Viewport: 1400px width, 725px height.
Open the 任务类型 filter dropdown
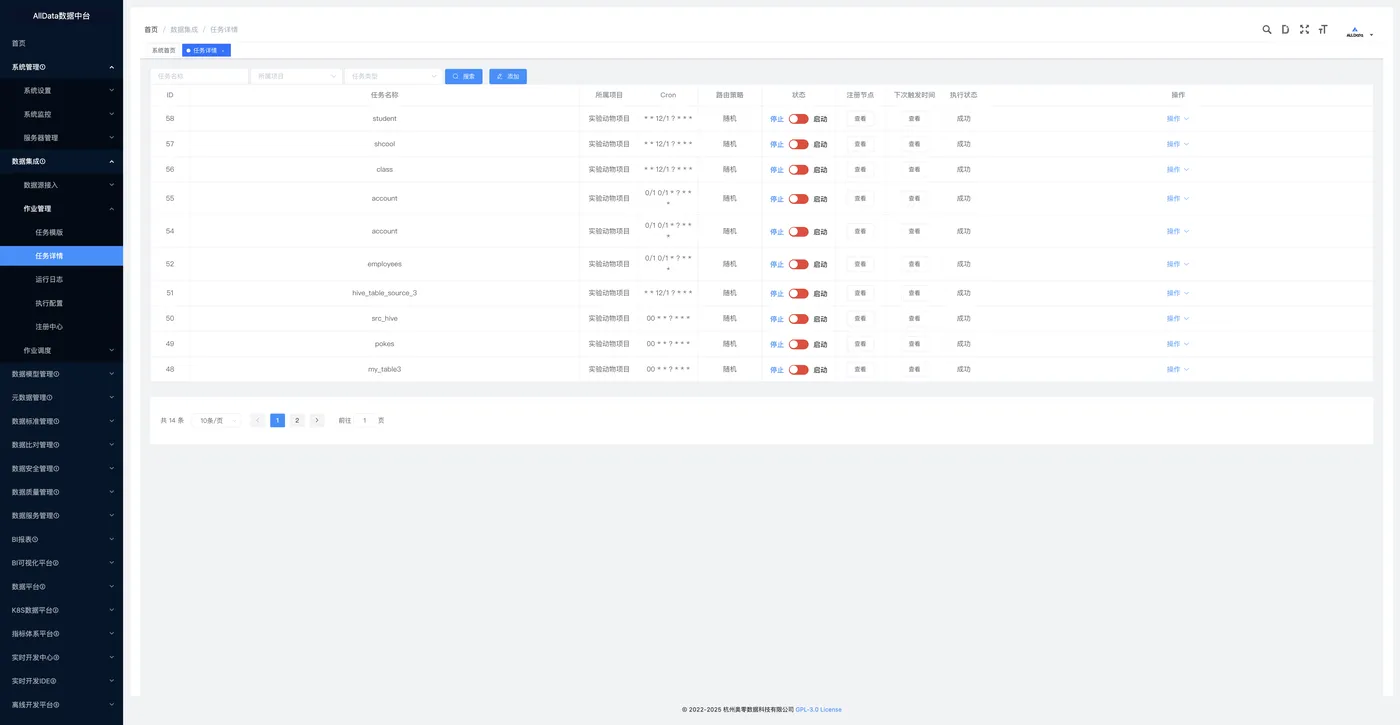click(x=392, y=76)
